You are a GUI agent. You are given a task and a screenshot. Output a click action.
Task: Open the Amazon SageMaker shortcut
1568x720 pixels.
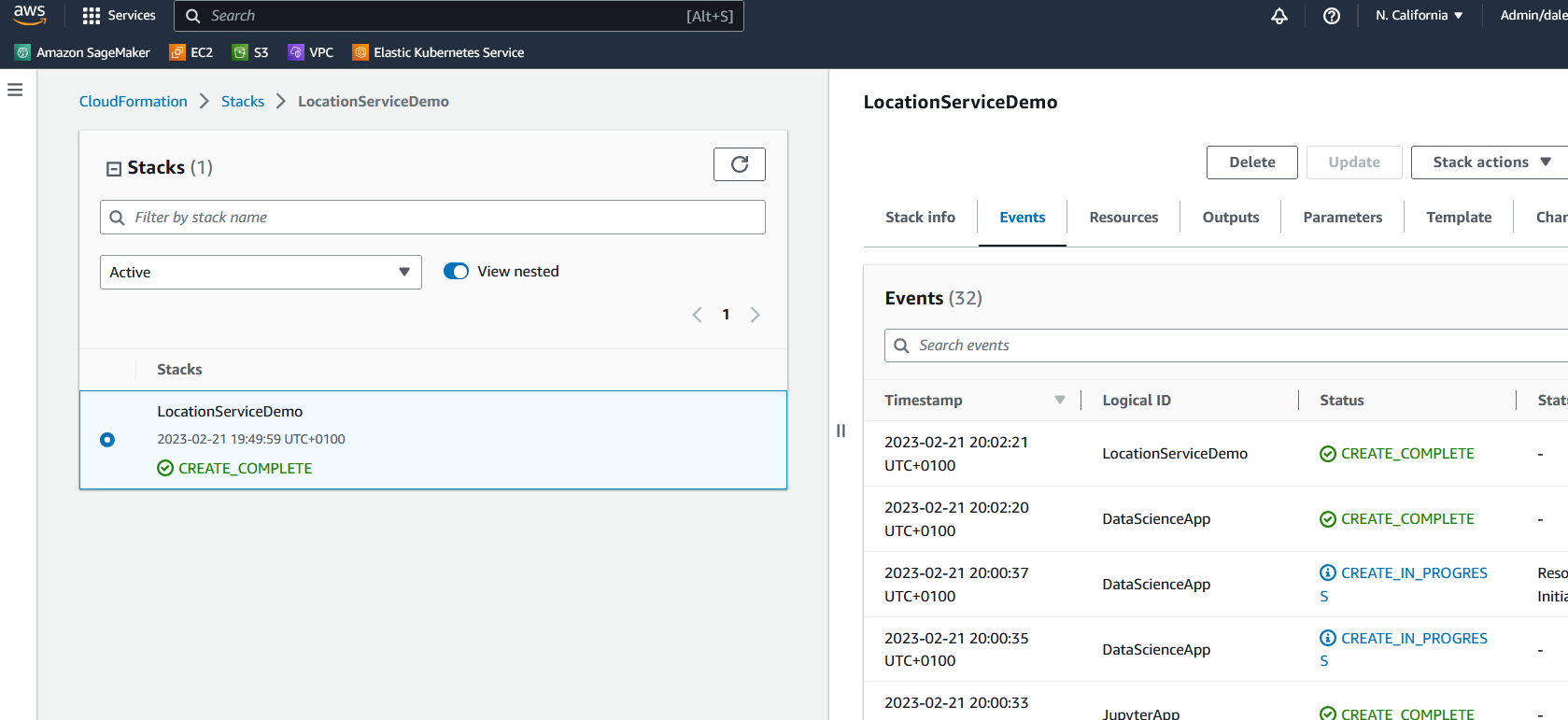82,52
